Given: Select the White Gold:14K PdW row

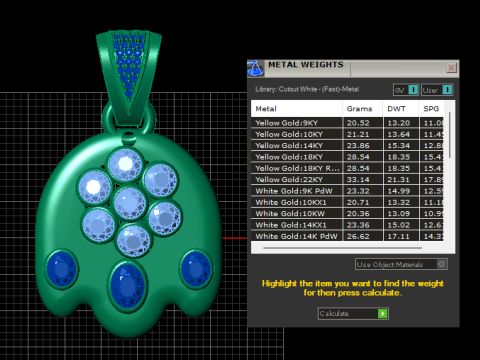Looking at the screenshot, I should (347, 236).
